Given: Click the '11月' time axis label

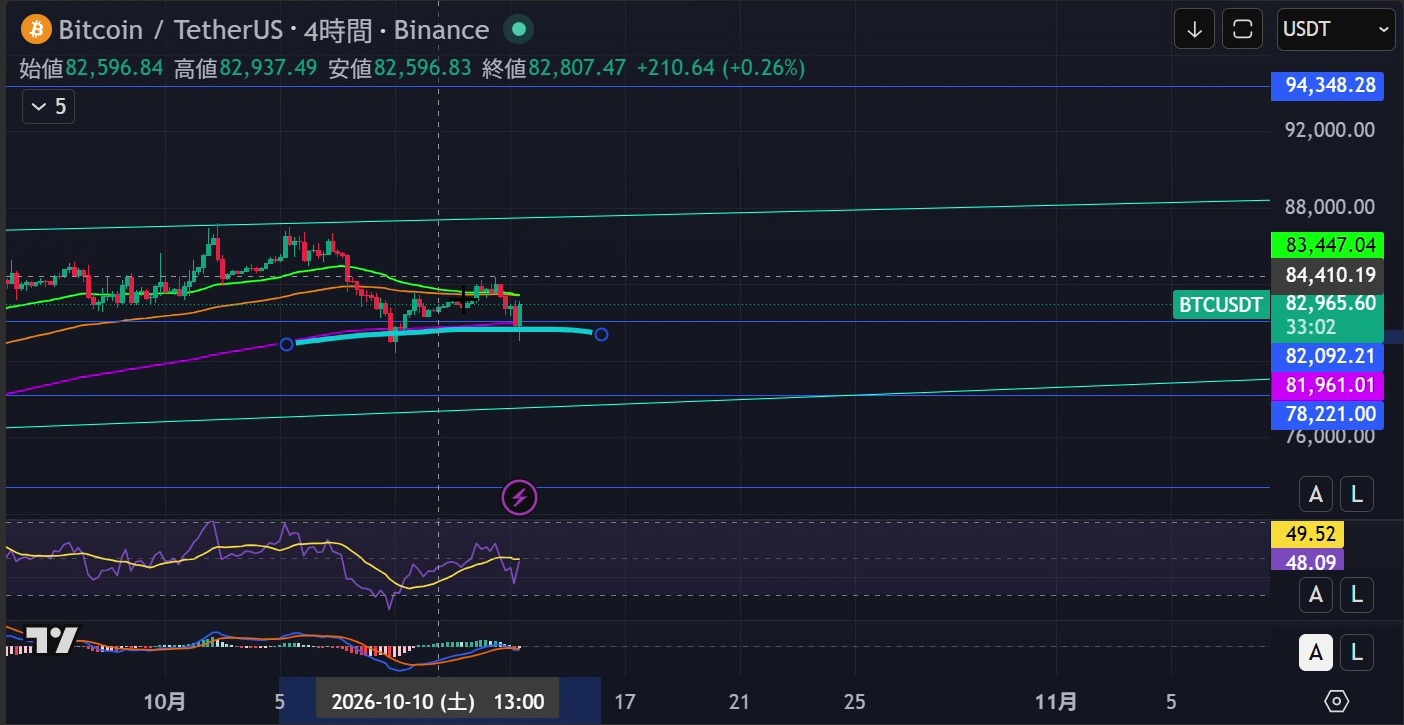Looking at the screenshot, I should point(1056,701).
